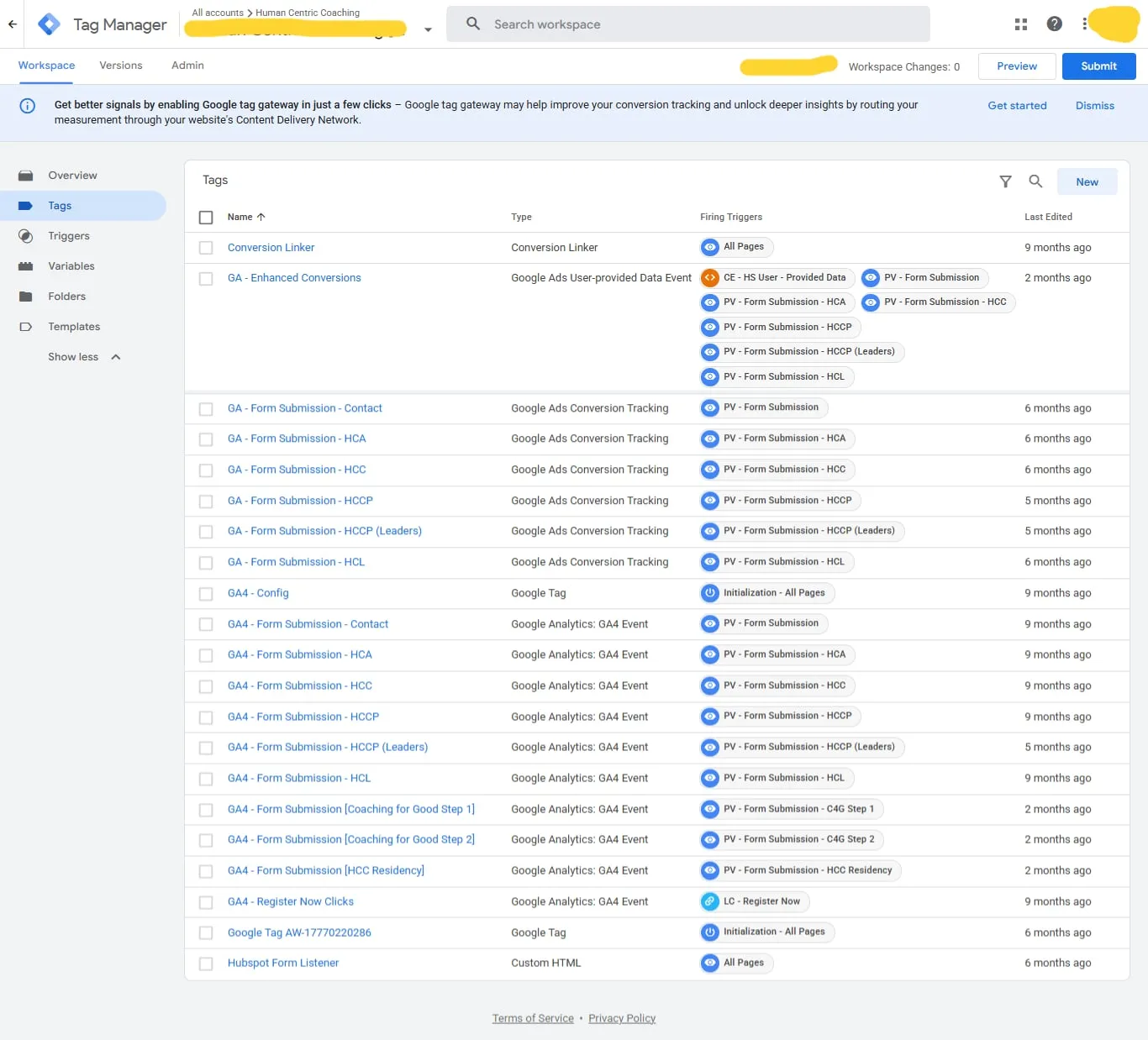Click the Get started link

tap(1017, 106)
